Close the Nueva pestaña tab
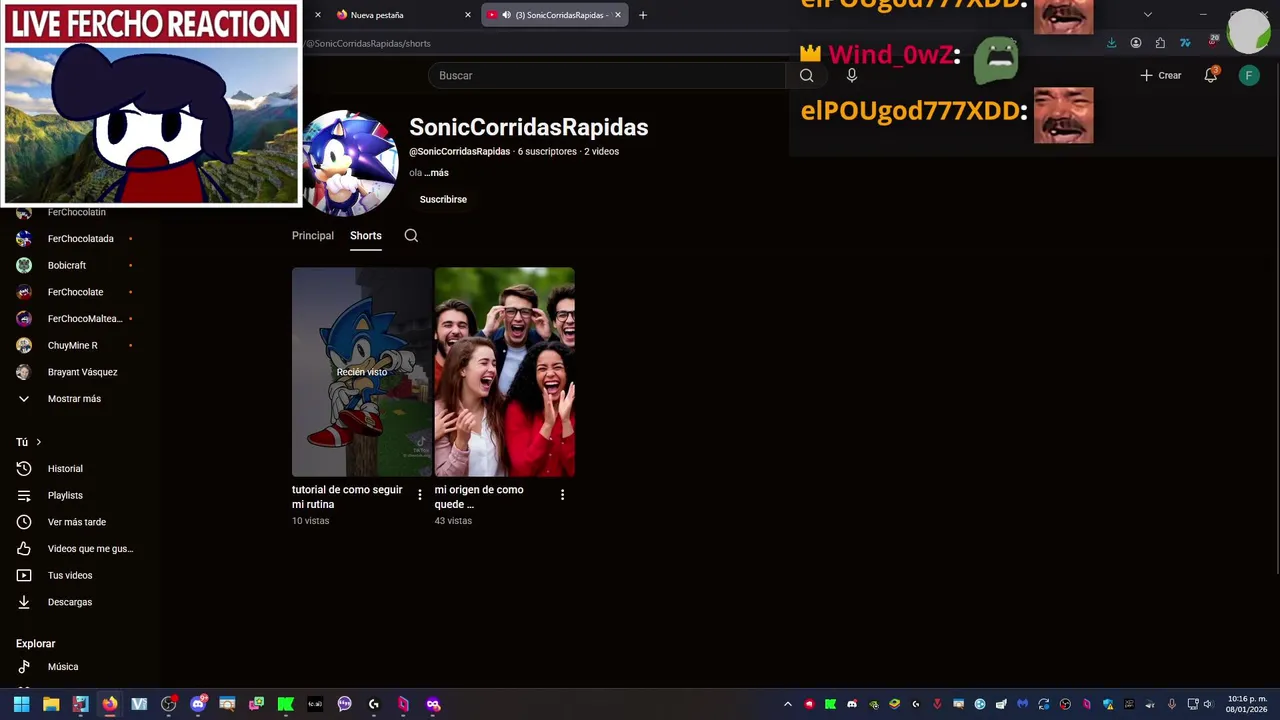The width and height of the screenshot is (1280, 720). tap(468, 15)
